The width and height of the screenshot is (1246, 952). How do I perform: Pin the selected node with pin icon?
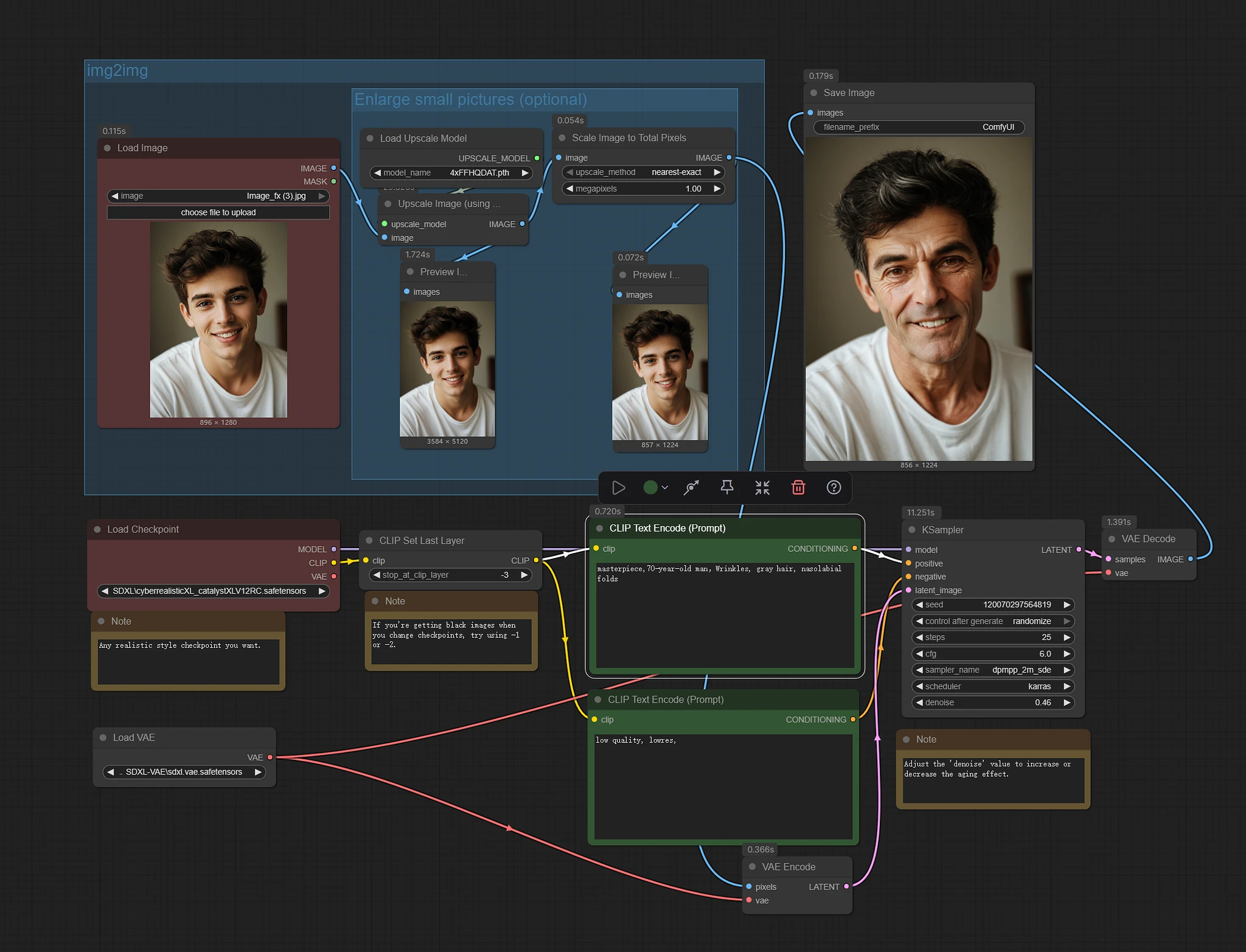(726, 487)
